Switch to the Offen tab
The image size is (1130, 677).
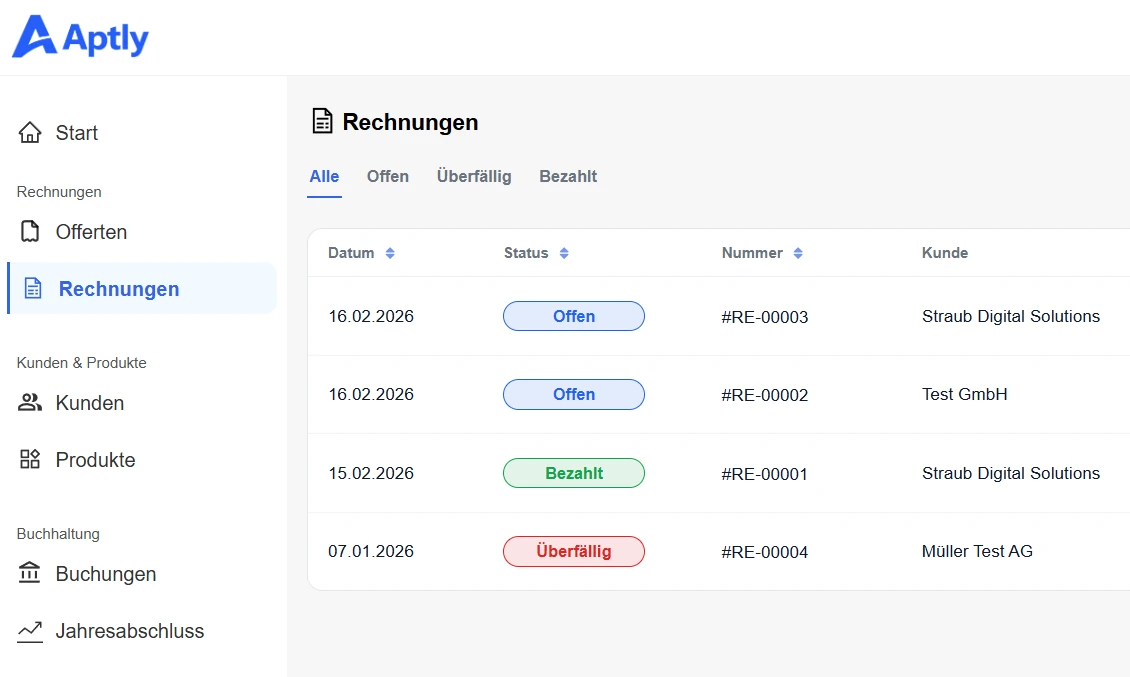click(388, 177)
